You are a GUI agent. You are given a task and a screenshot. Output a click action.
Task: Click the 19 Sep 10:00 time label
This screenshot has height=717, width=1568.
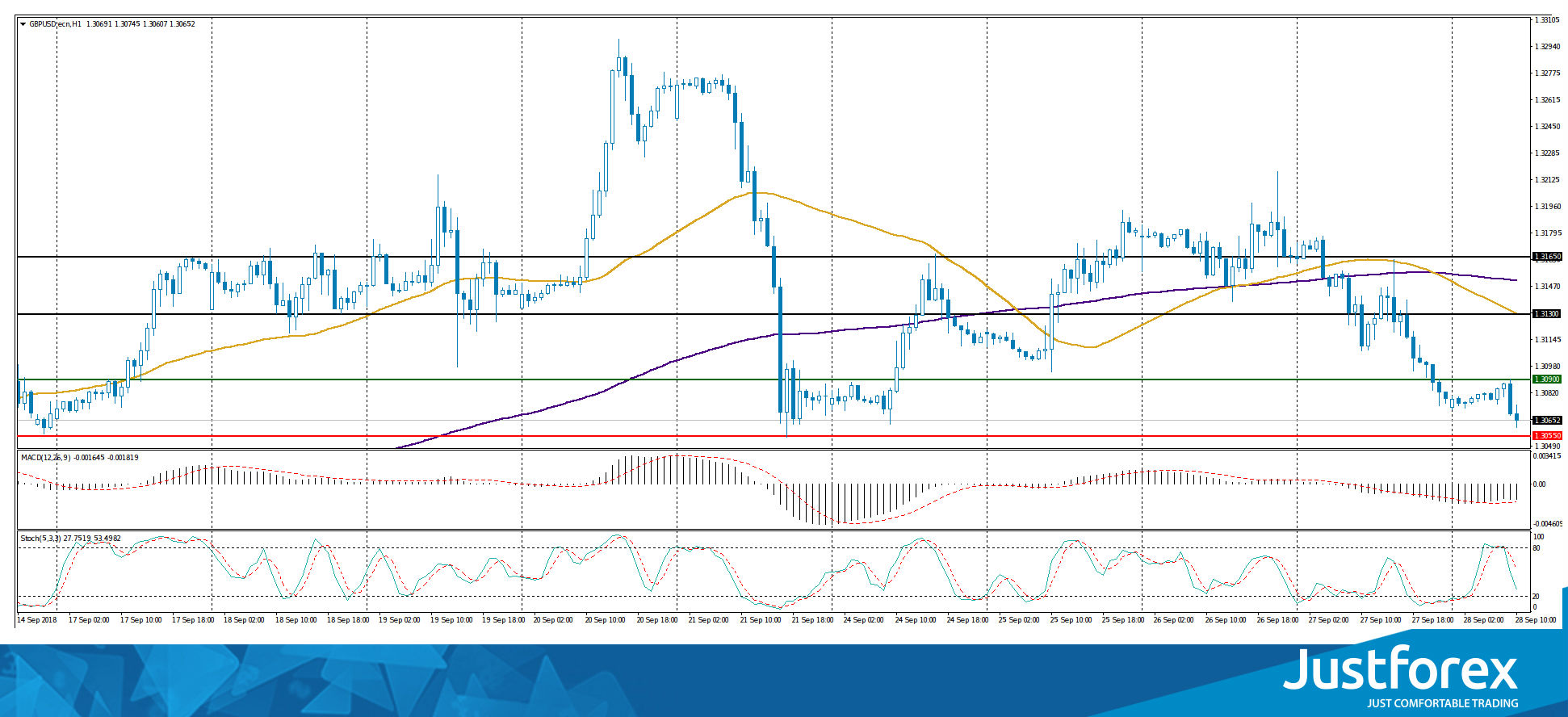tap(451, 620)
